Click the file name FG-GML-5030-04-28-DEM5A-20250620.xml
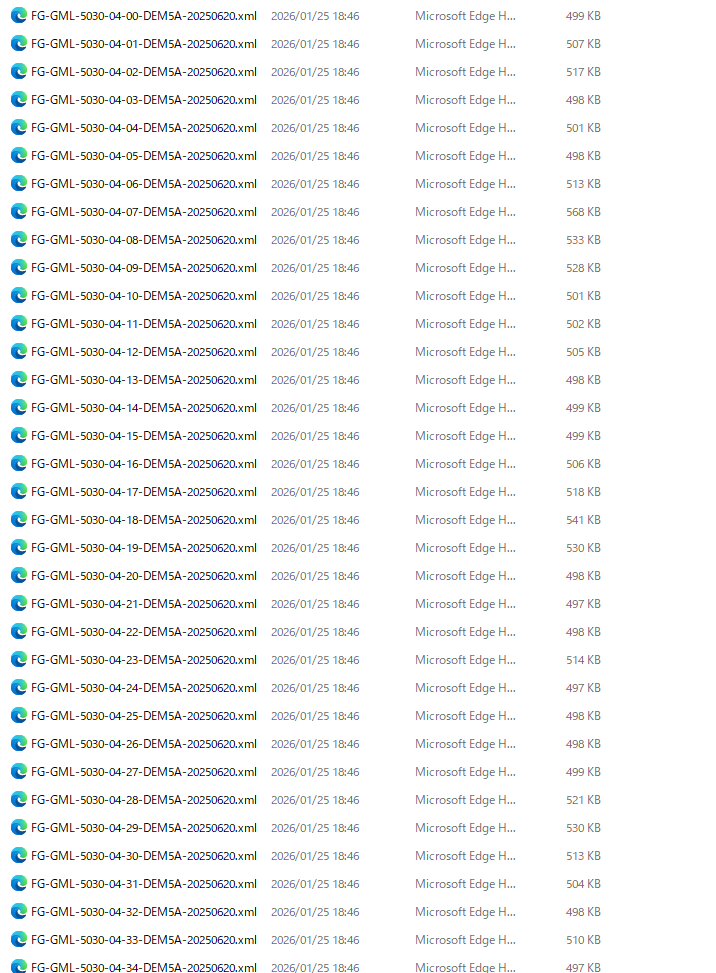Screen dimensions: 716x973 coord(144,800)
